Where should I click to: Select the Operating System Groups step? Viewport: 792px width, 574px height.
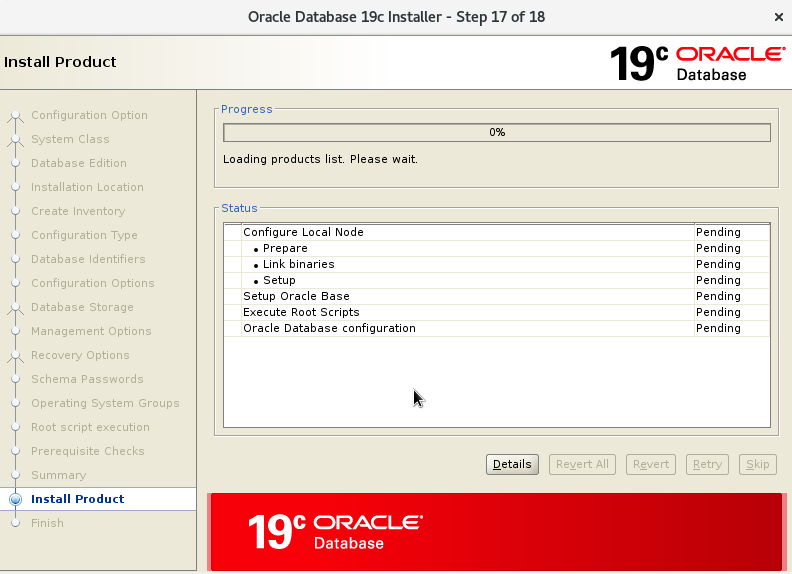105,403
